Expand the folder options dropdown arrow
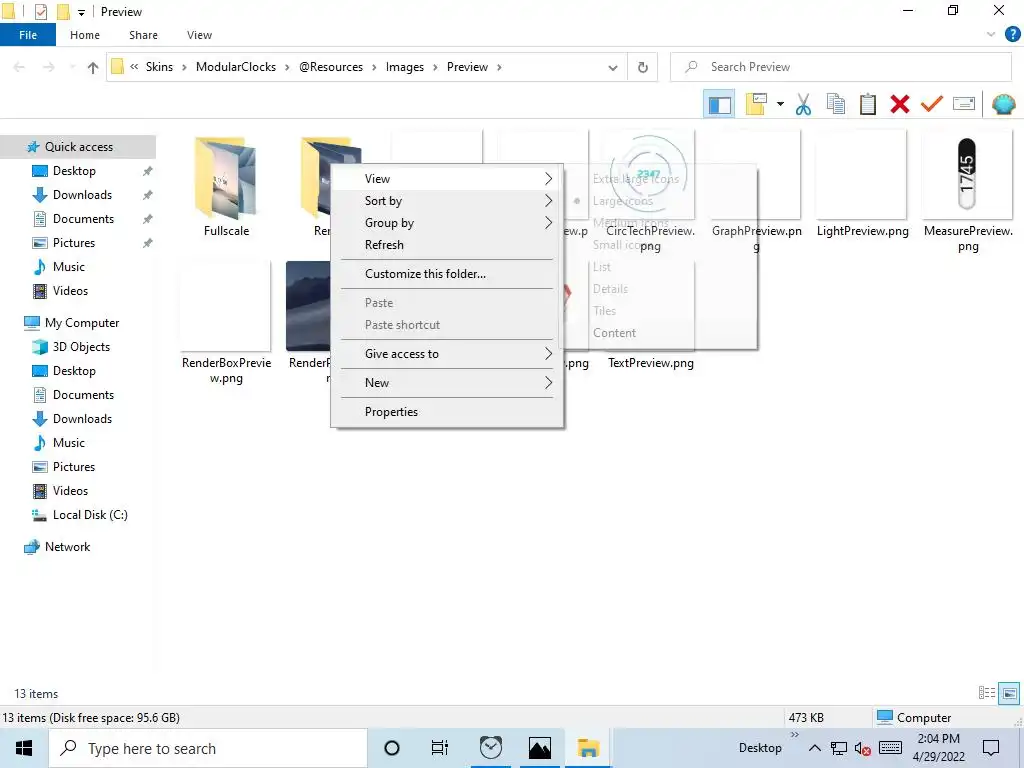The height and width of the screenshot is (768, 1024). [780, 104]
